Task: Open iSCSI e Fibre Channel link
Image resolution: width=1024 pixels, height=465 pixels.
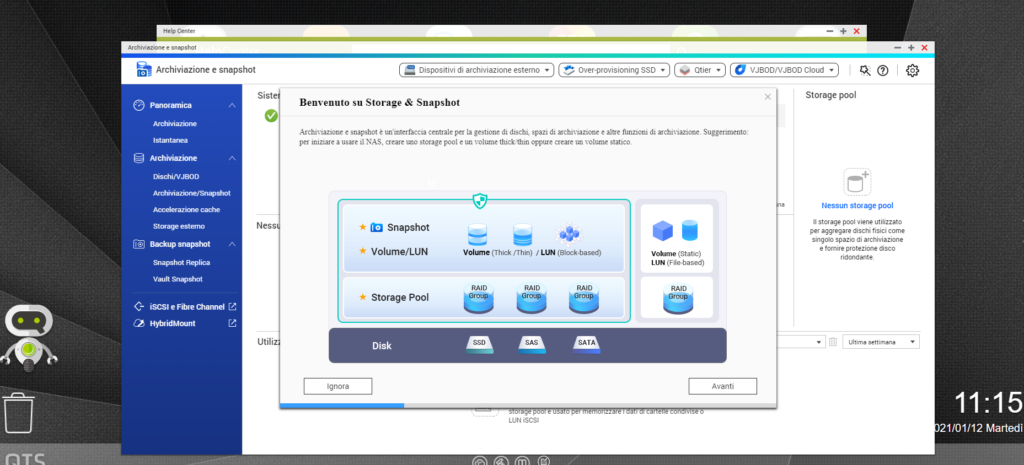Action: click(x=187, y=306)
